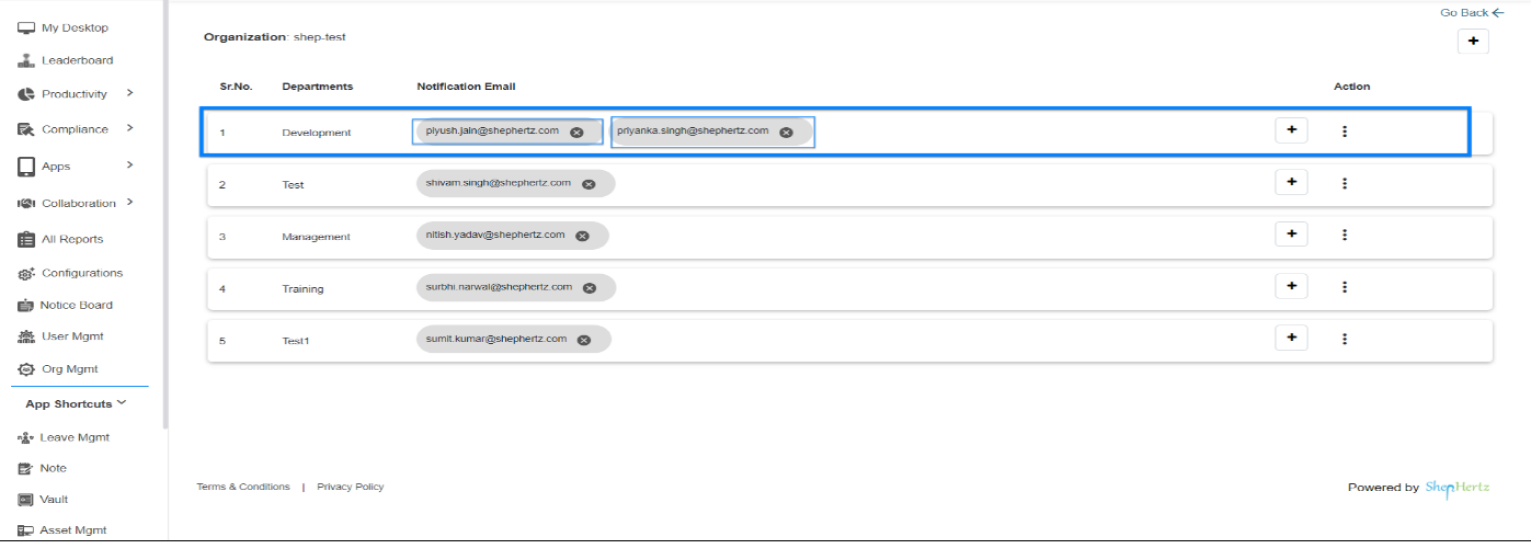Add email to Development row with plus
Image resolution: width=1531 pixels, height=542 pixels.
[x=1291, y=130]
